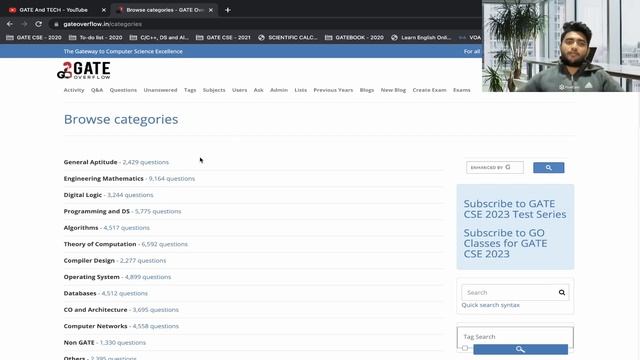Screen dimensions: 640x360
Task: Open Subscribe to GO Classes for GATE CSE 2023
Action: tap(505, 243)
